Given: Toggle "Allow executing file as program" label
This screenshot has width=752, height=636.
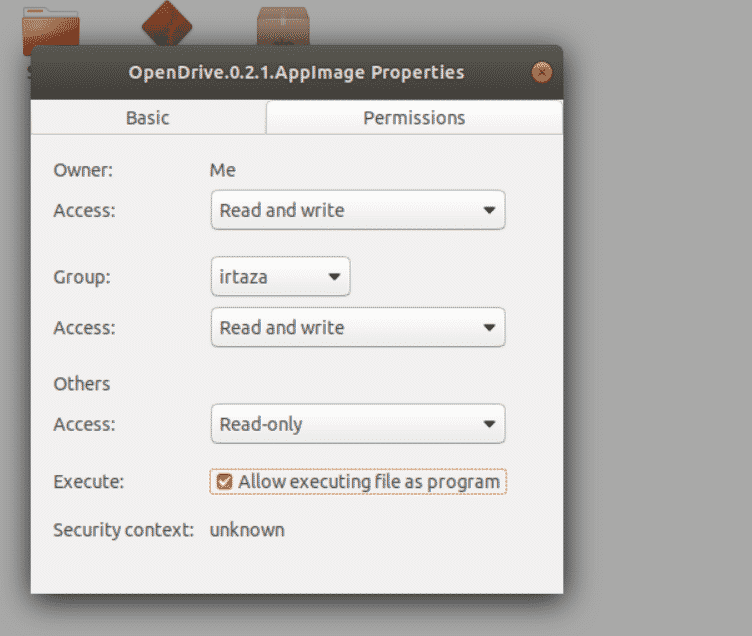Looking at the screenshot, I should click(x=369, y=482).
